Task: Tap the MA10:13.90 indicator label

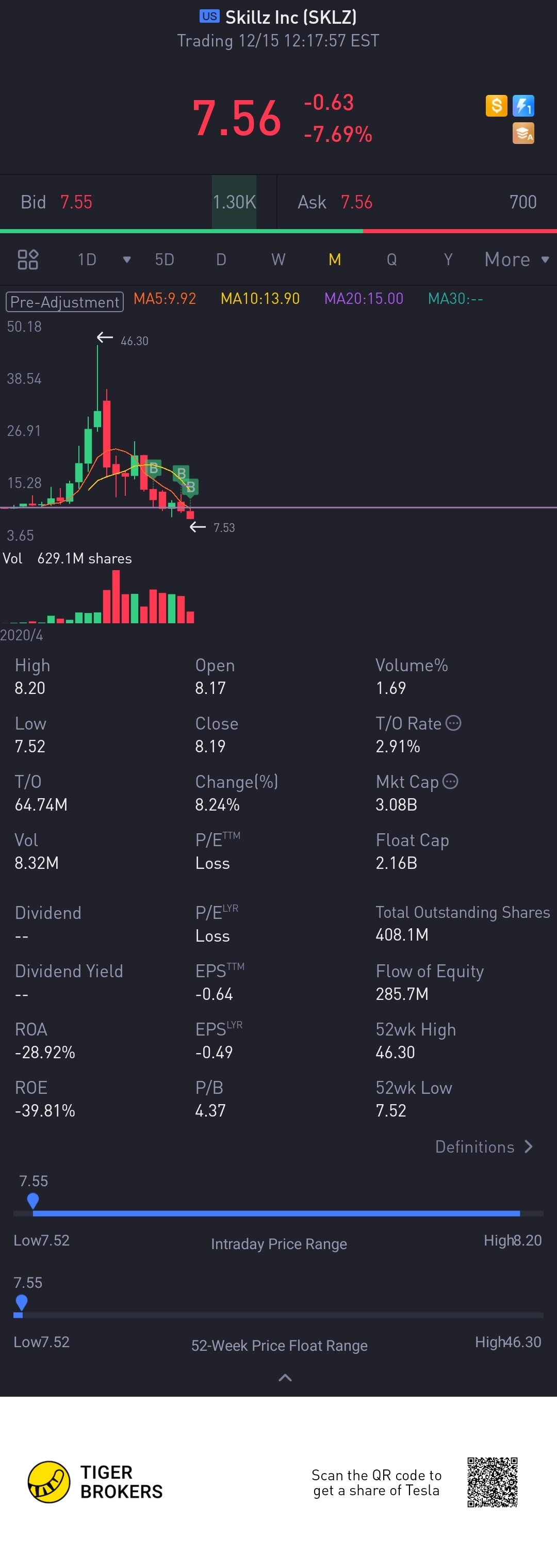Action: (260, 298)
